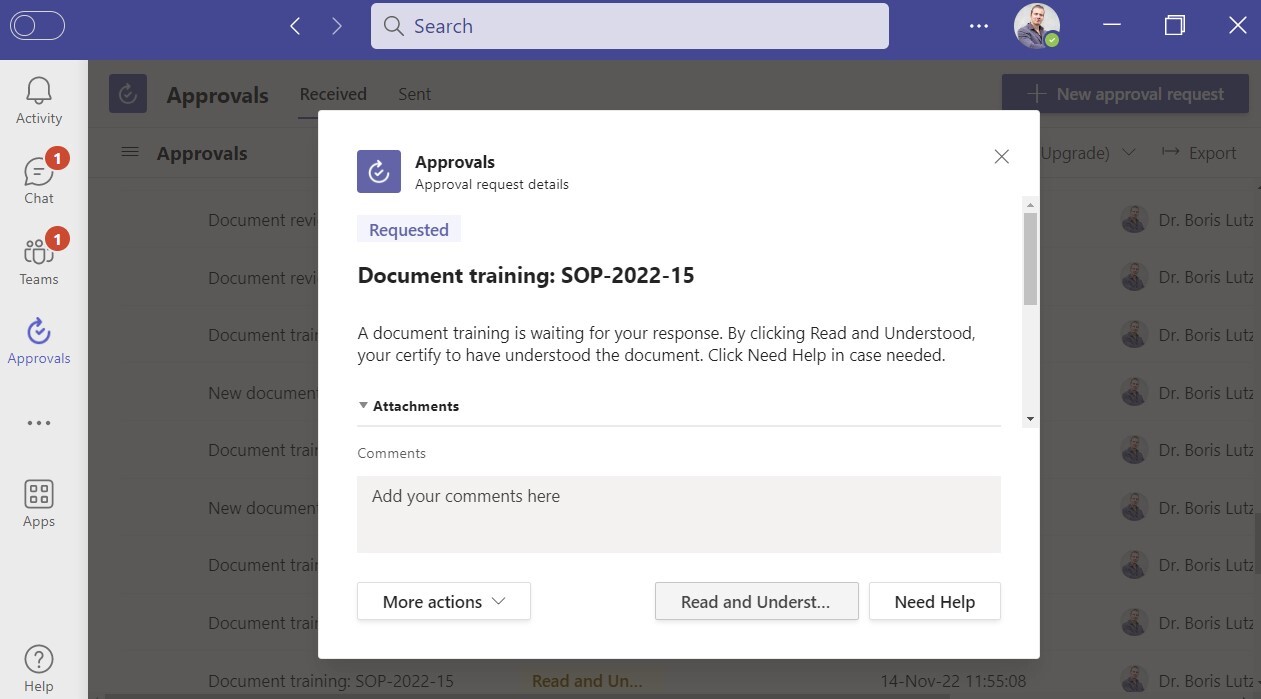The height and width of the screenshot is (699, 1261).
Task: Click the Approvals app logo in header
Action: [x=128, y=93]
